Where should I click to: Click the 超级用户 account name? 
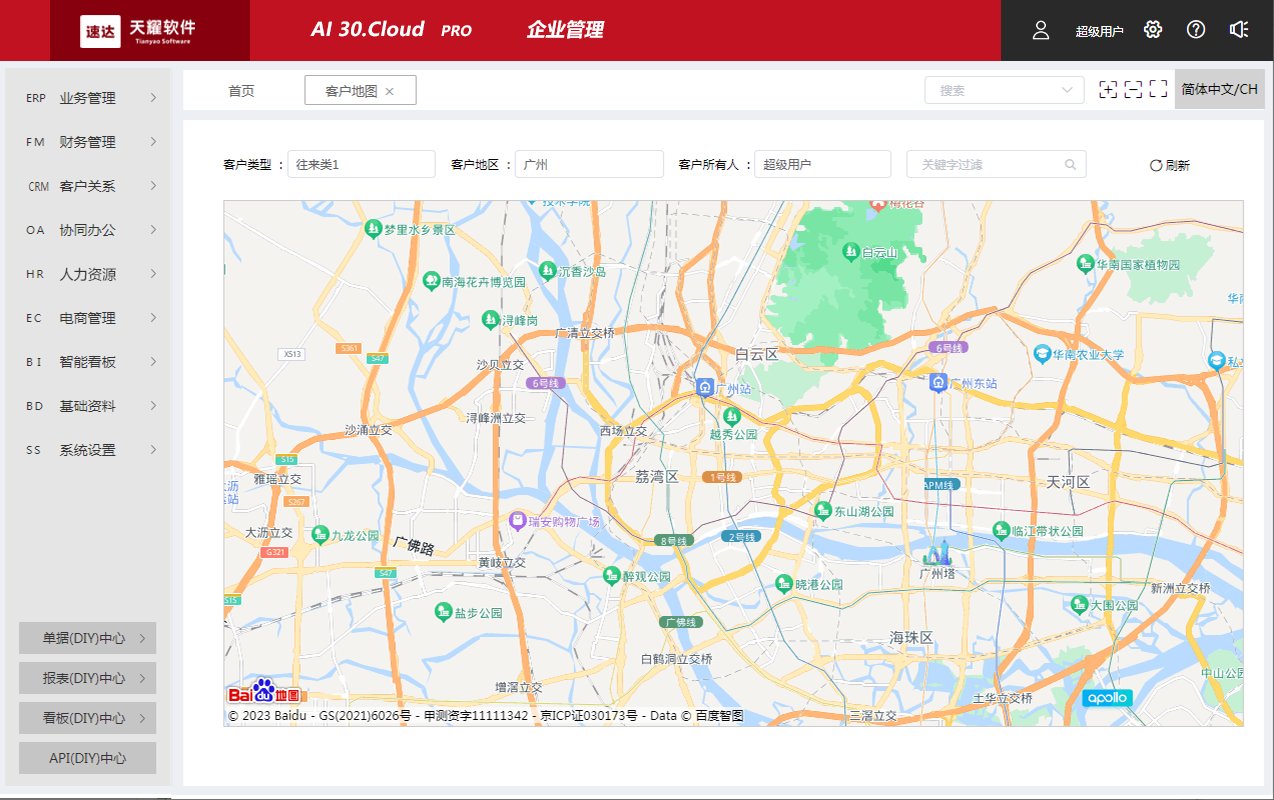(x=1098, y=30)
